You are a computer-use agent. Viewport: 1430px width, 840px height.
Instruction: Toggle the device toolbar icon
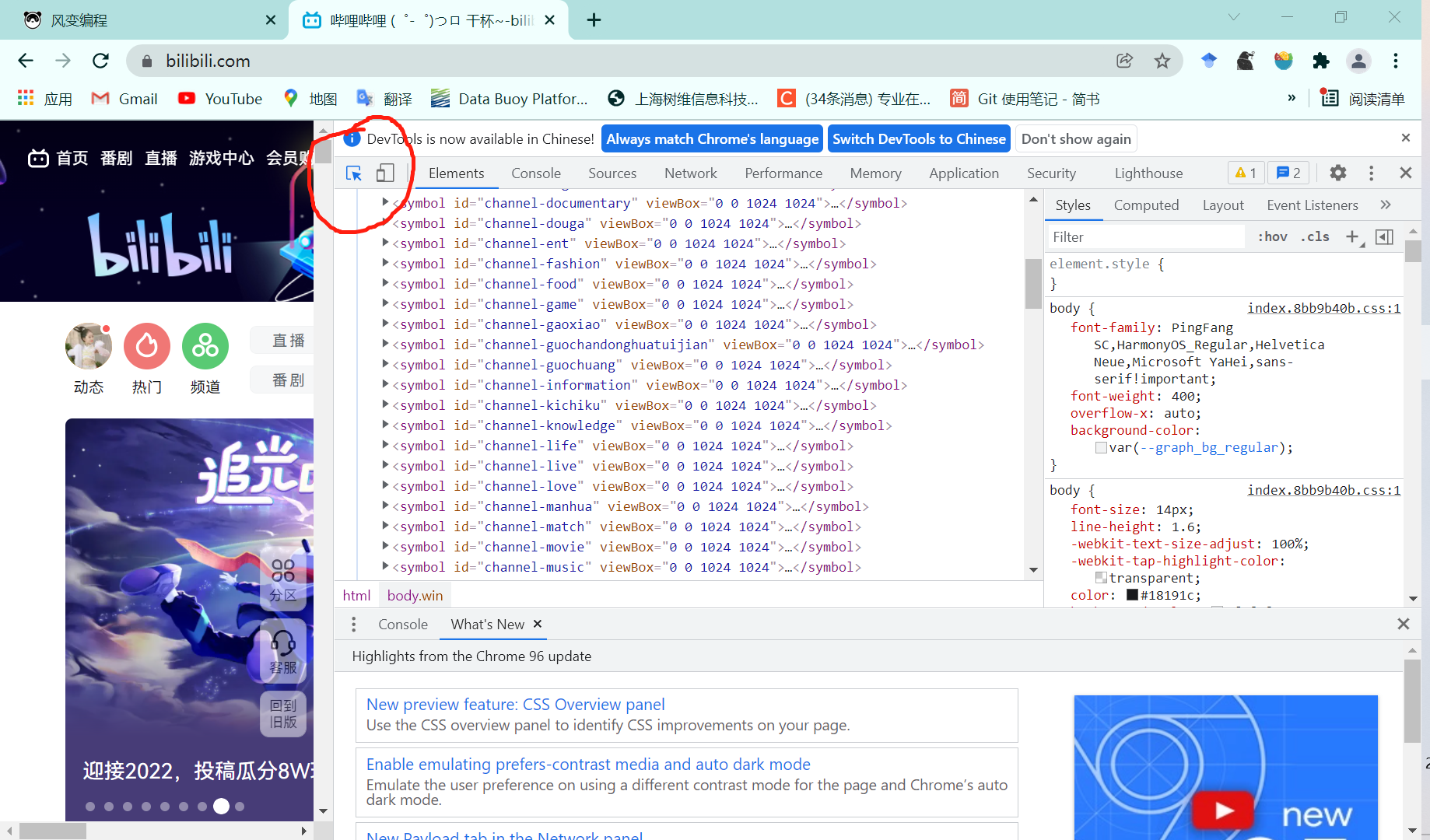(x=385, y=173)
